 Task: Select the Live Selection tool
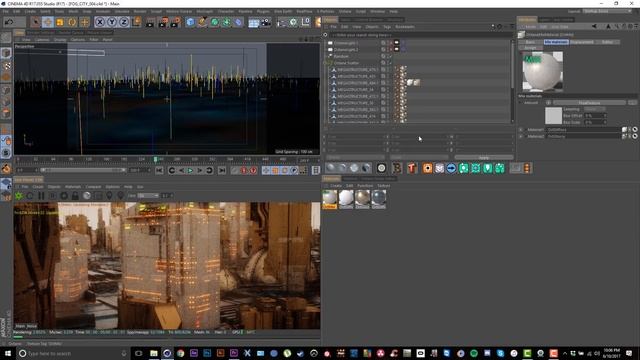(x=36, y=22)
